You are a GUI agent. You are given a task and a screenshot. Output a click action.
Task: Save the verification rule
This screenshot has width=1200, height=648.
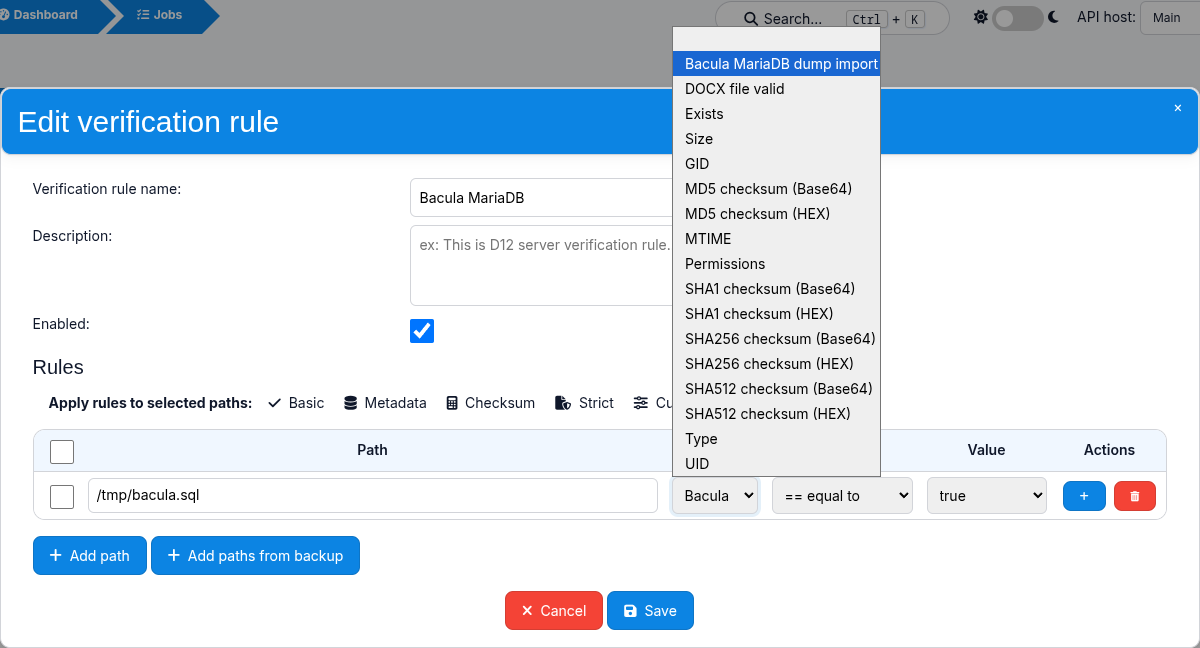650,611
